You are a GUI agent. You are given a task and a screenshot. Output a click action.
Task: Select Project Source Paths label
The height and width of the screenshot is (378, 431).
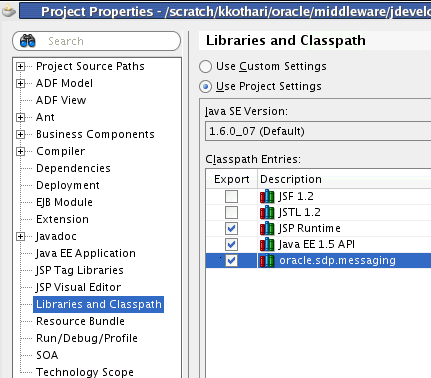point(90,66)
